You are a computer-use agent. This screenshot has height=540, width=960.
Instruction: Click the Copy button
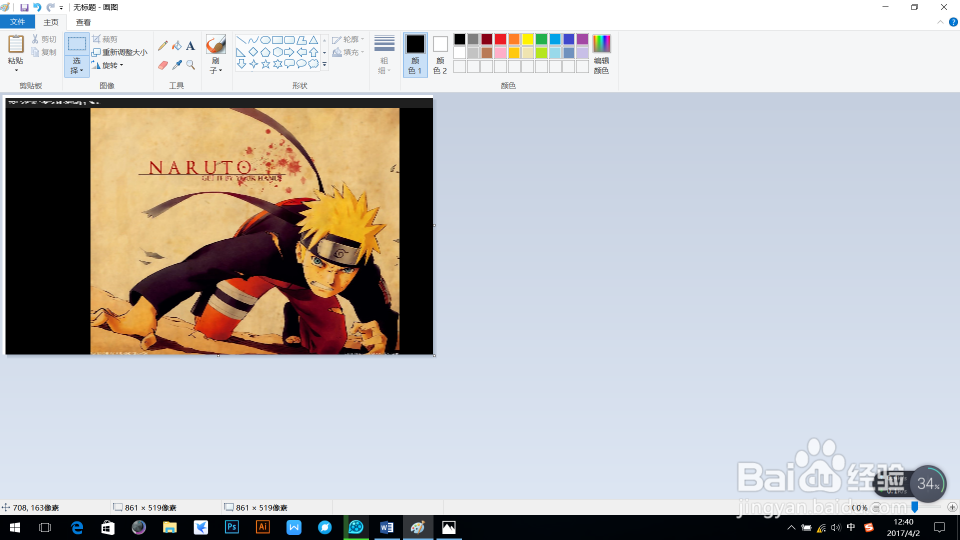coord(44,53)
